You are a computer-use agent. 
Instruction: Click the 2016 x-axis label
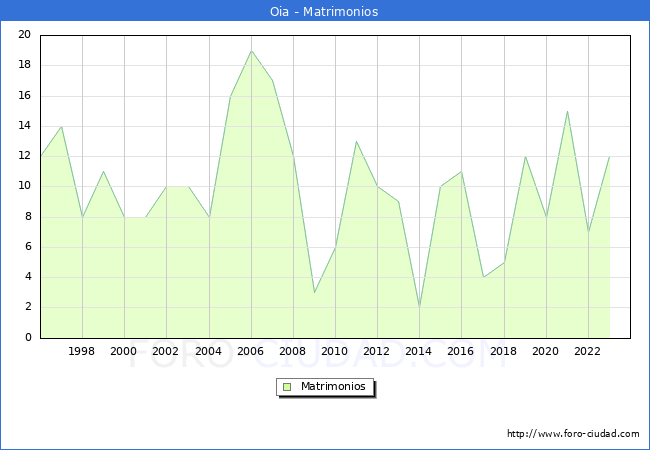tap(461, 352)
